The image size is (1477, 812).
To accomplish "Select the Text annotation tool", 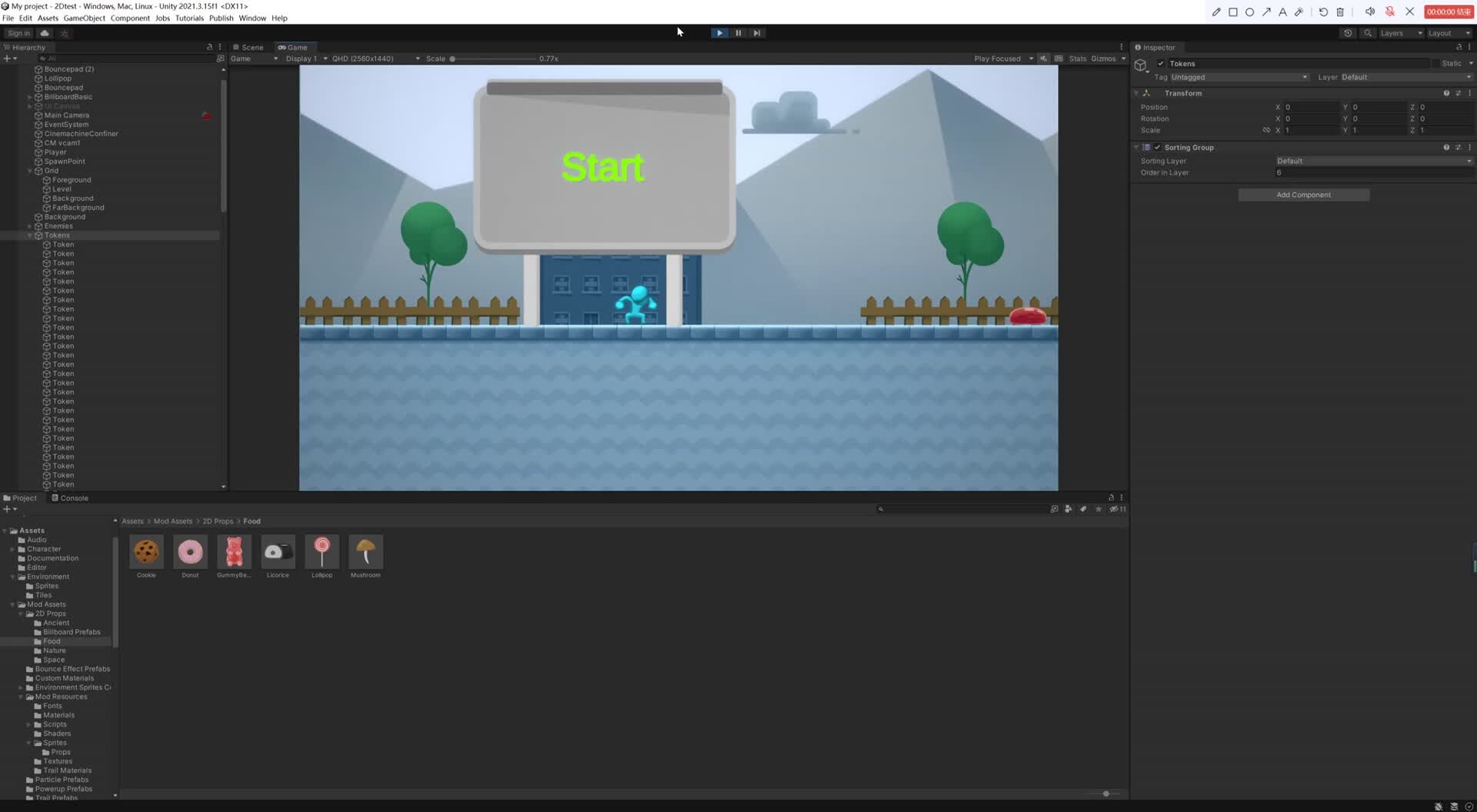I will [x=1282, y=12].
